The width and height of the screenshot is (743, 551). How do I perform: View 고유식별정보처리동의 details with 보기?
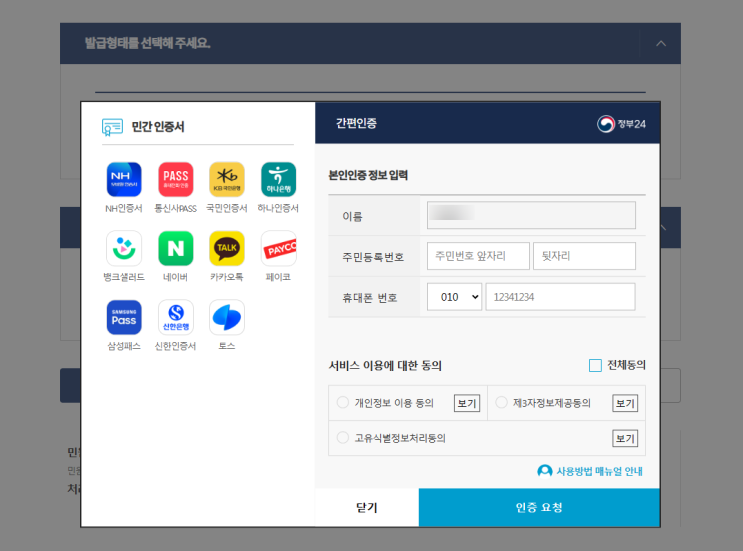click(x=625, y=438)
